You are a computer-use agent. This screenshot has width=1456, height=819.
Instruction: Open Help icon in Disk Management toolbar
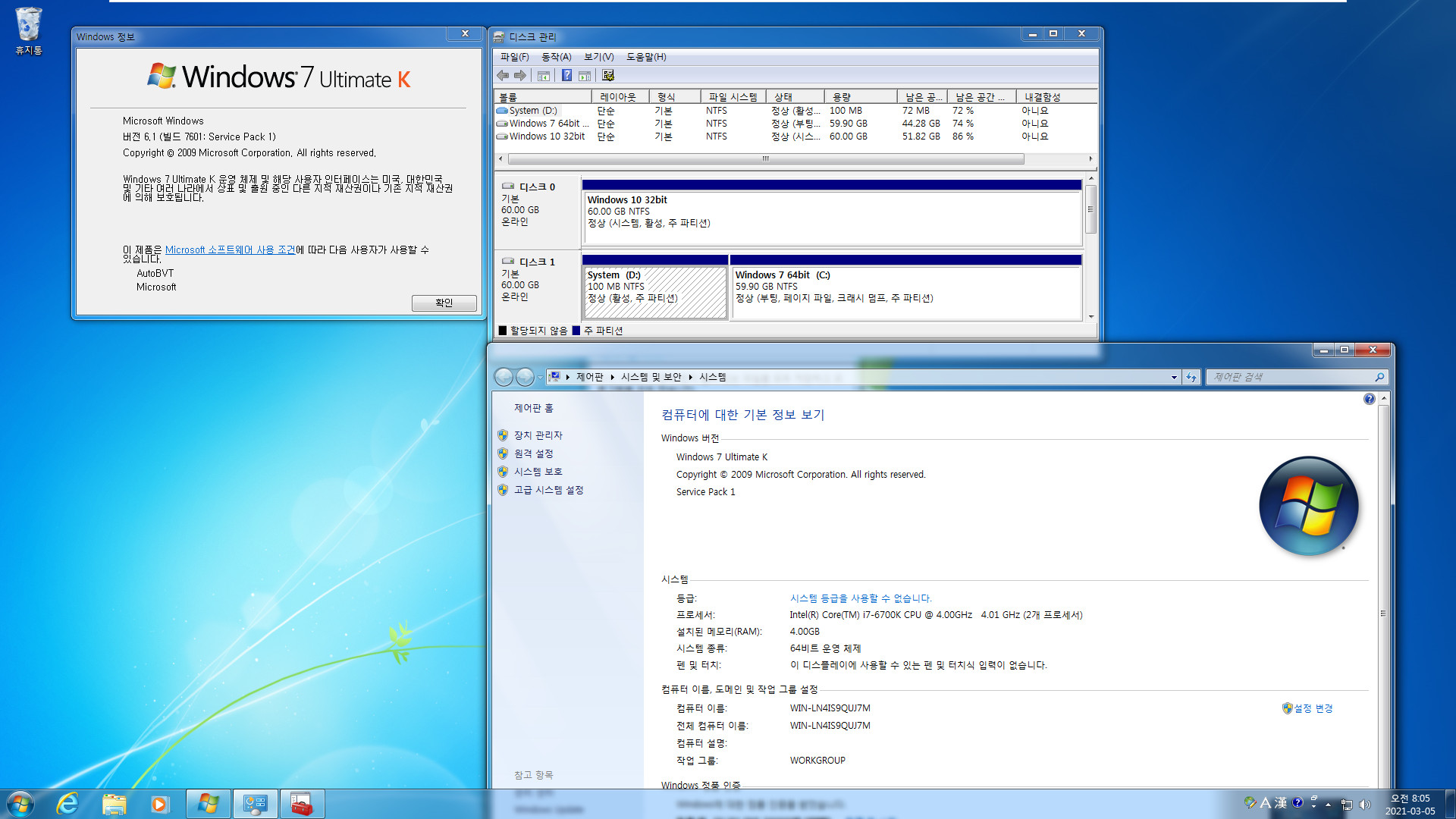click(566, 75)
